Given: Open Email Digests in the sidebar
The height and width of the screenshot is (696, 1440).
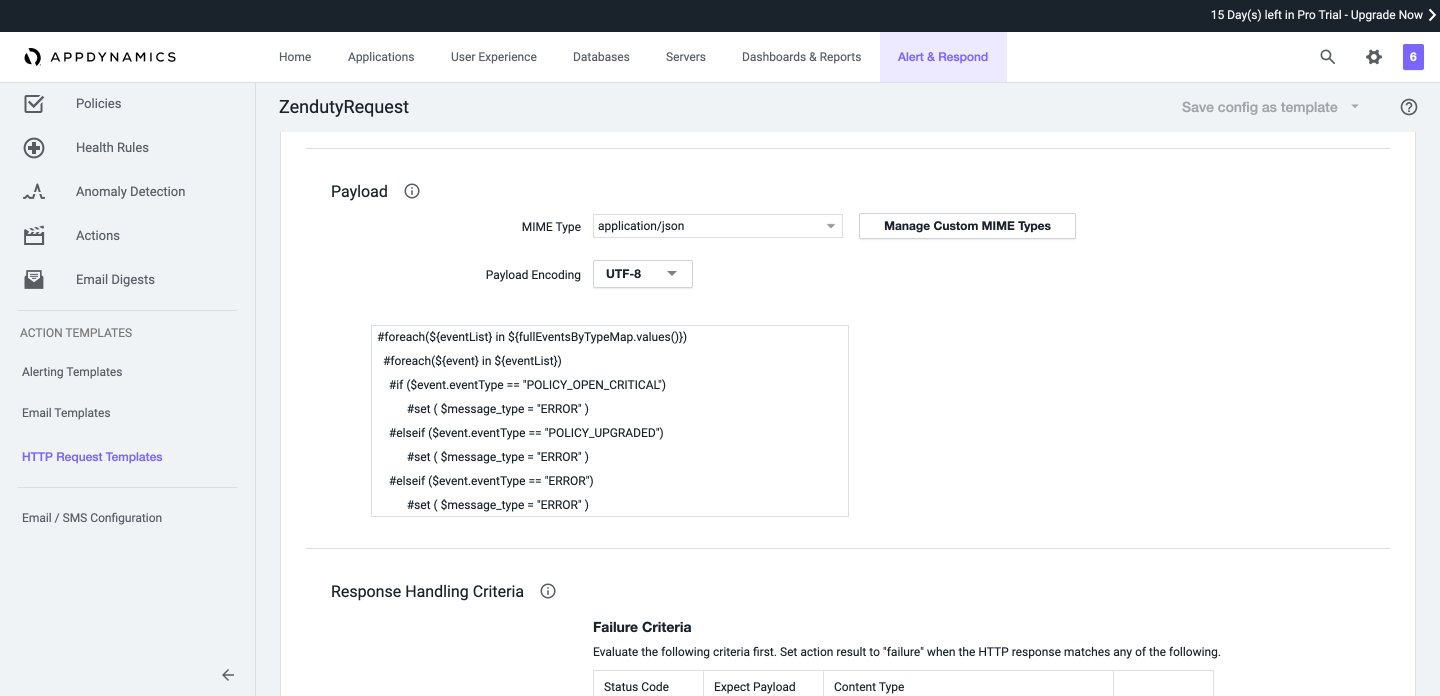Looking at the screenshot, I should click(115, 280).
